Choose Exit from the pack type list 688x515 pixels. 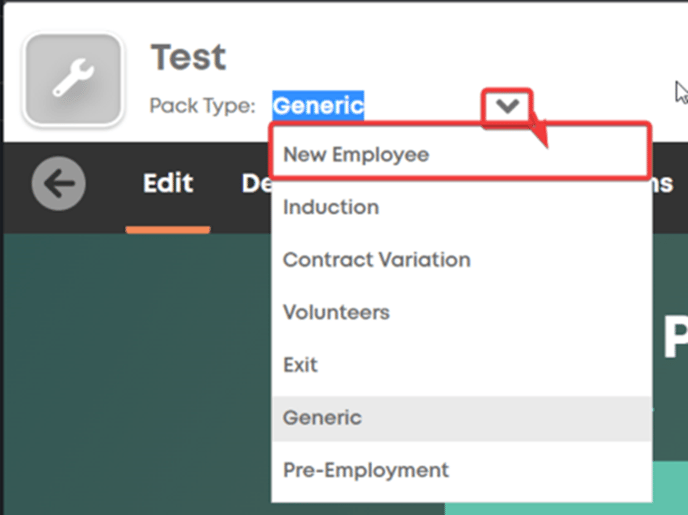pos(462,365)
